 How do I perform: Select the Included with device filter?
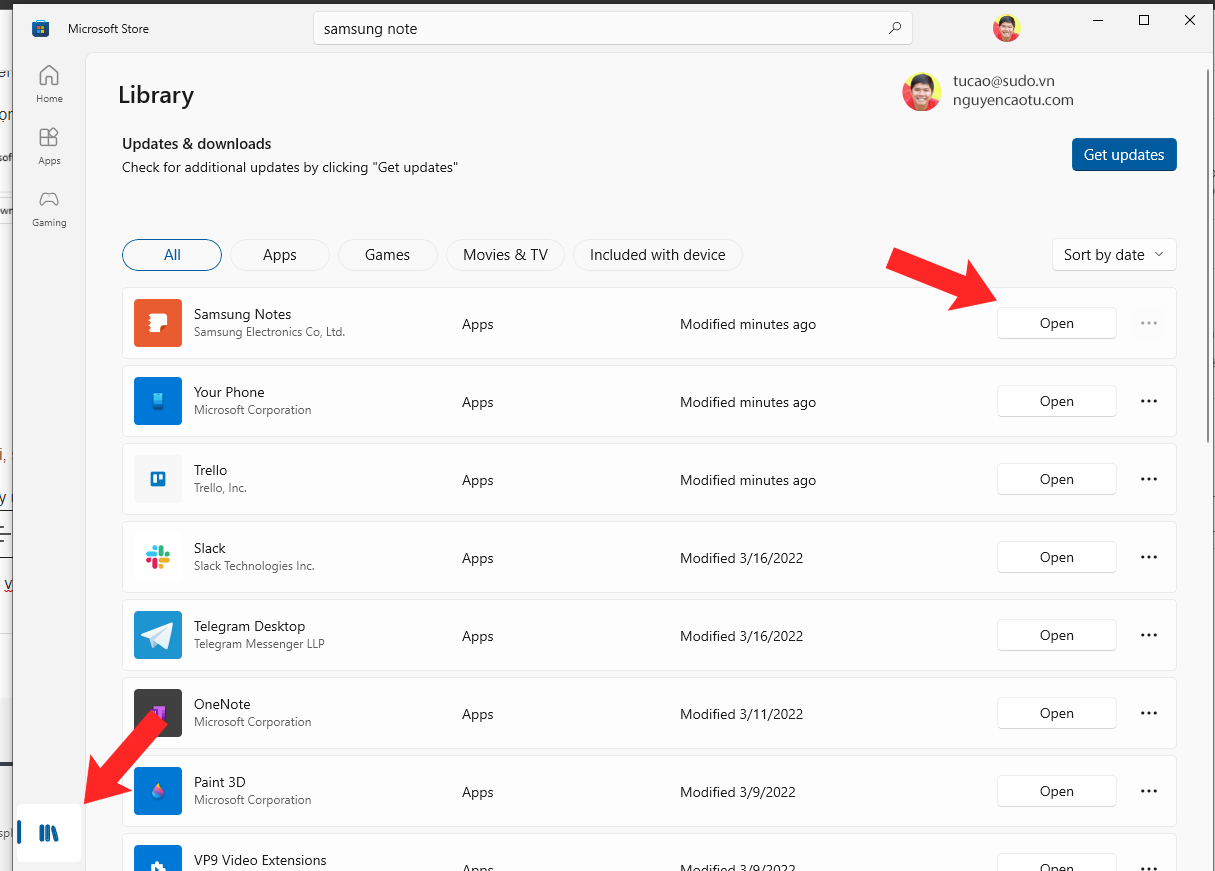coord(657,255)
